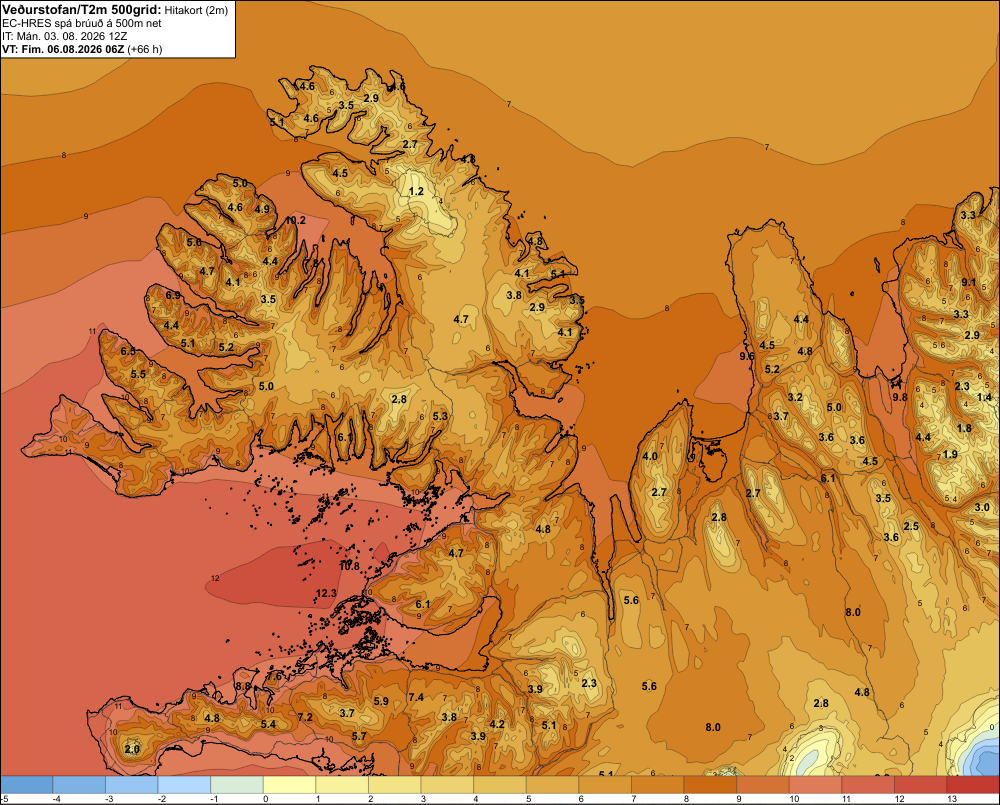This screenshot has width=1000, height=805.
Task: Click the 10.2 temperature value on the map
Action: coord(295,221)
